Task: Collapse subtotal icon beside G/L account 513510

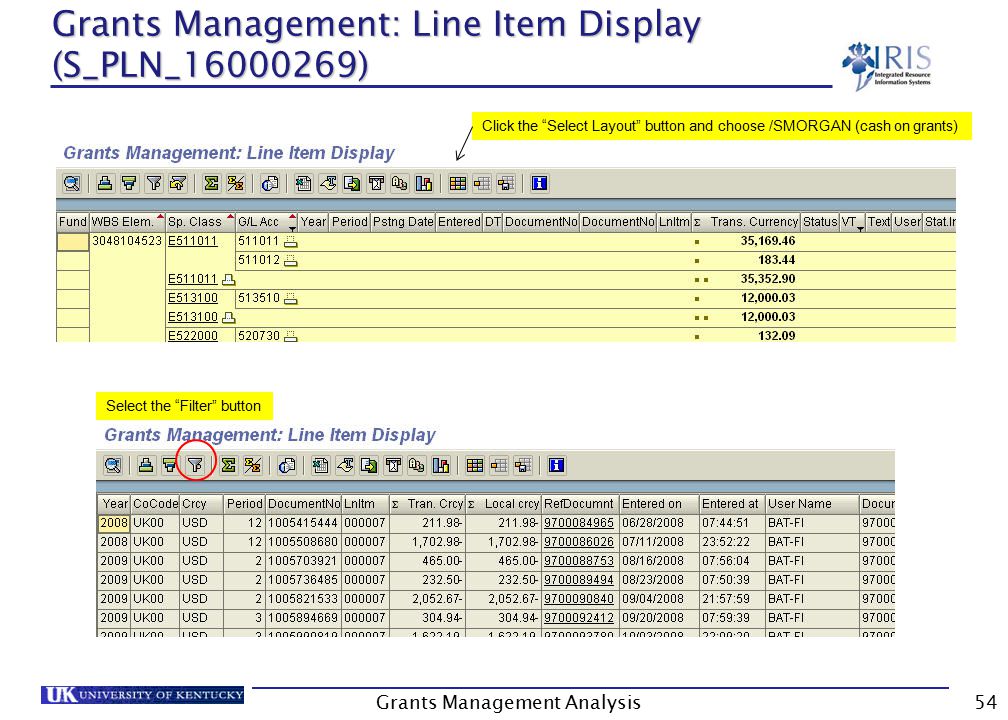Action: pos(291,298)
